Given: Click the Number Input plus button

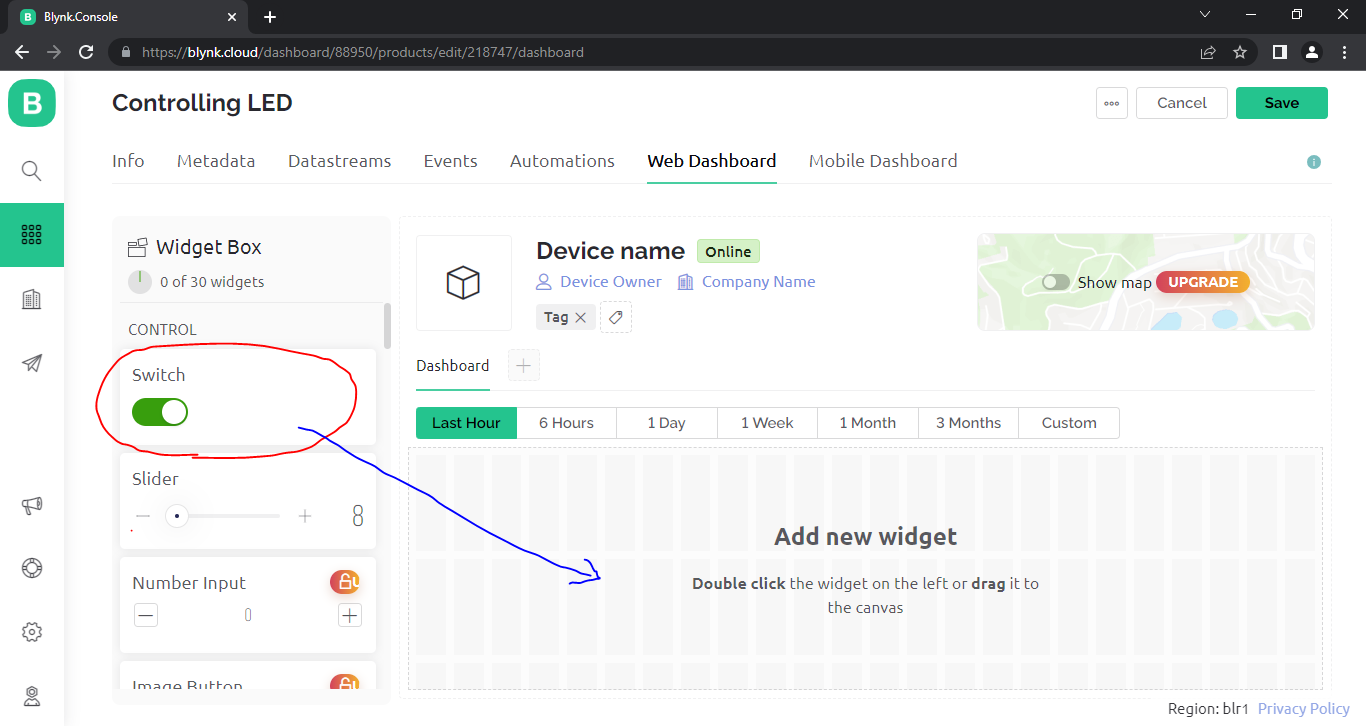Looking at the screenshot, I should (349, 615).
